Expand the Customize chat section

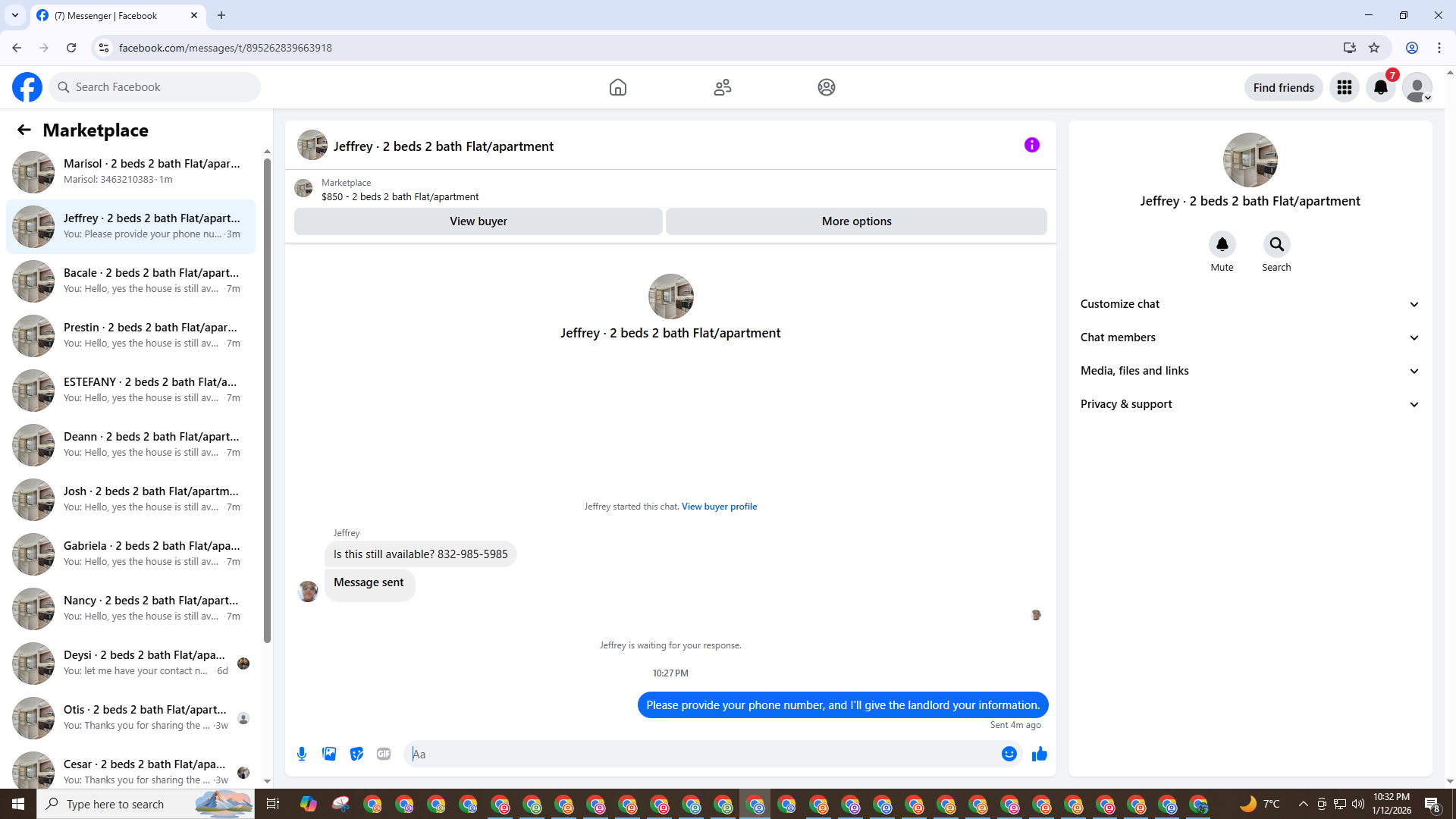tap(1249, 304)
